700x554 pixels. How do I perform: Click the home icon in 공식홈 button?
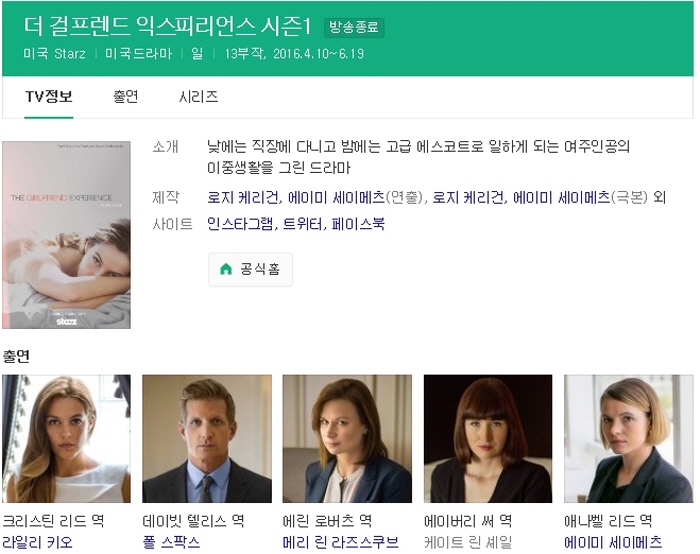[x=225, y=269]
